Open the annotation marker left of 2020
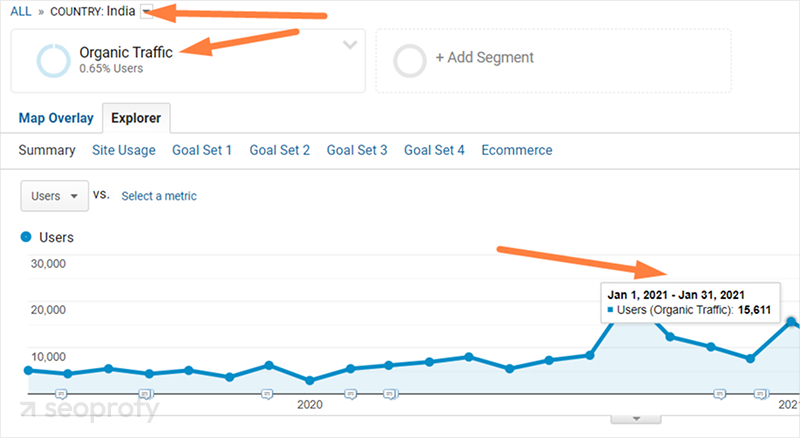 click(267, 395)
